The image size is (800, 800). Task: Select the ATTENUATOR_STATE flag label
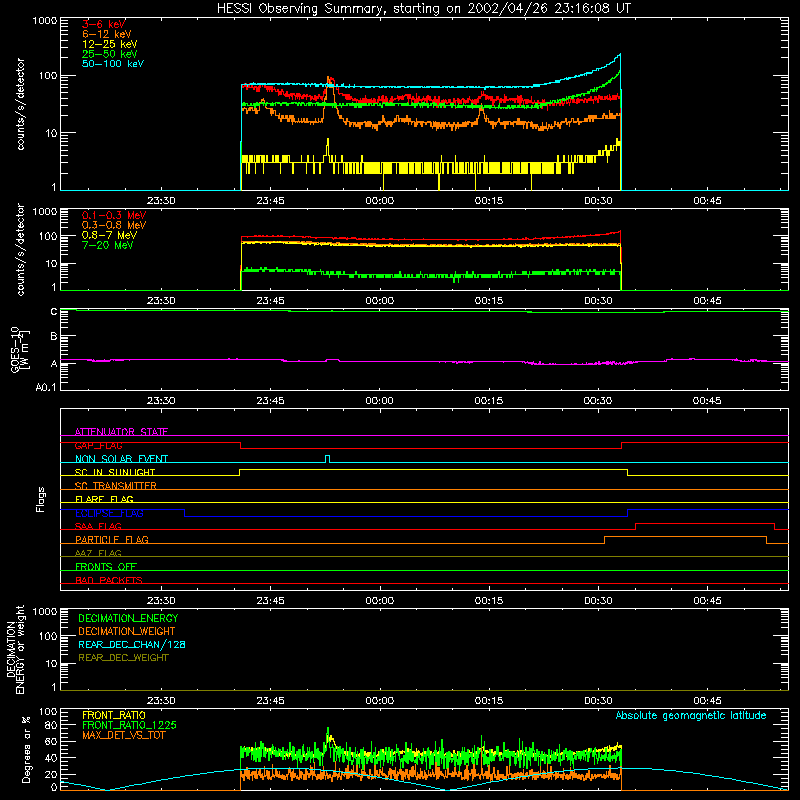point(121,432)
